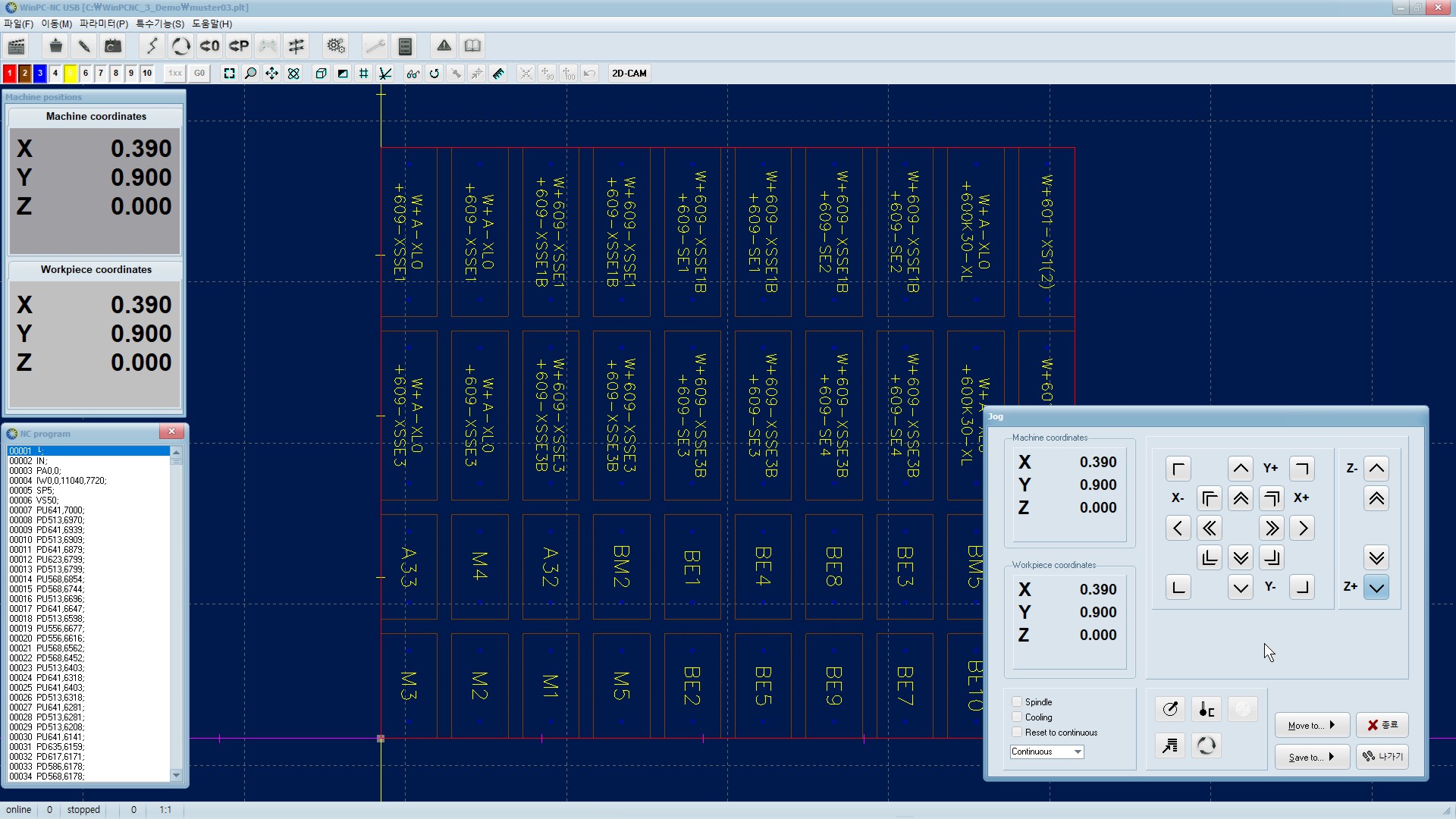The width and height of the screenshot is (1456, 819).
Task: Select tool number 4 button
Action: 55,74
